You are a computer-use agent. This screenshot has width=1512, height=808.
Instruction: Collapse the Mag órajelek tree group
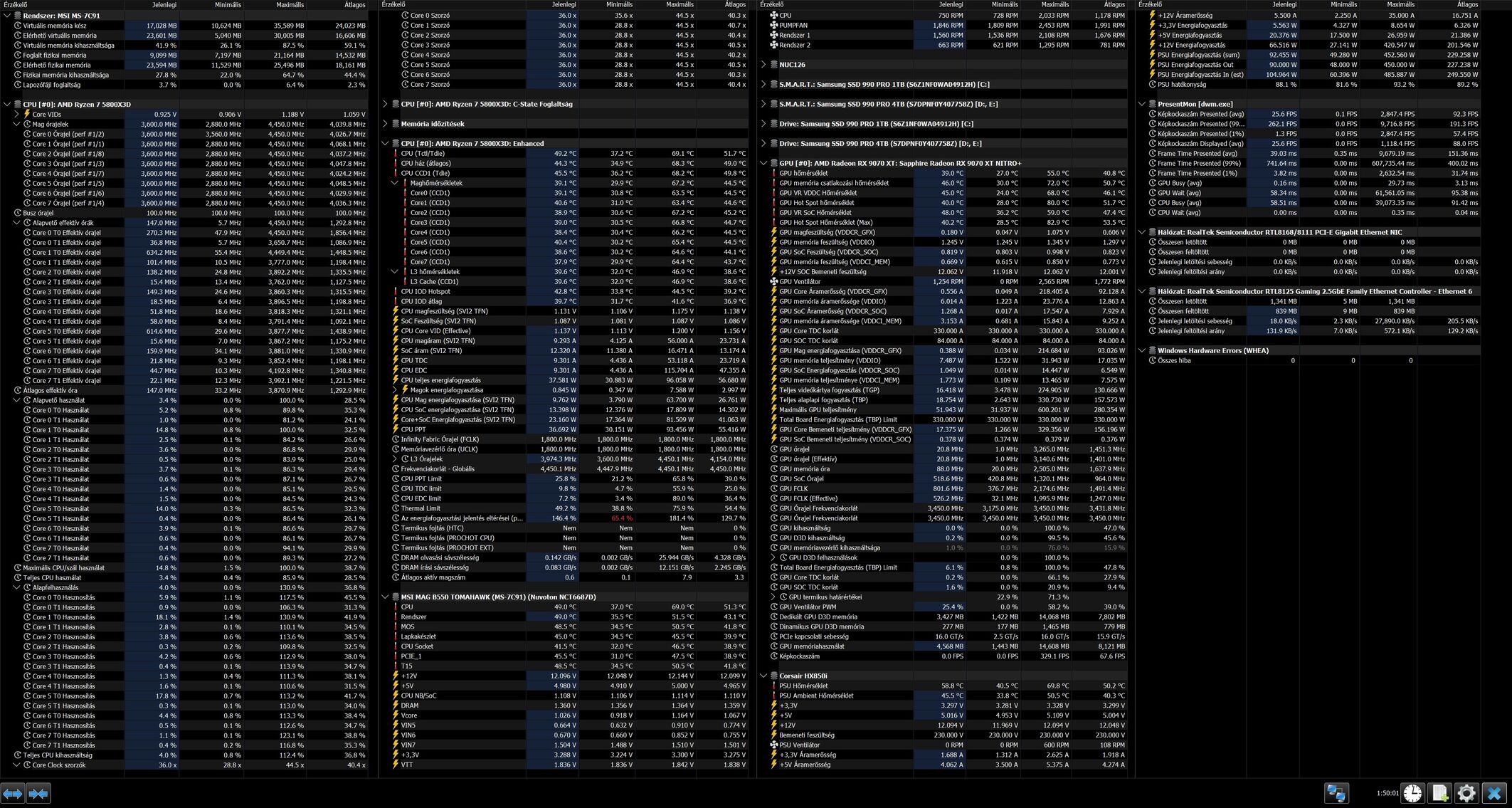point(16,124)
